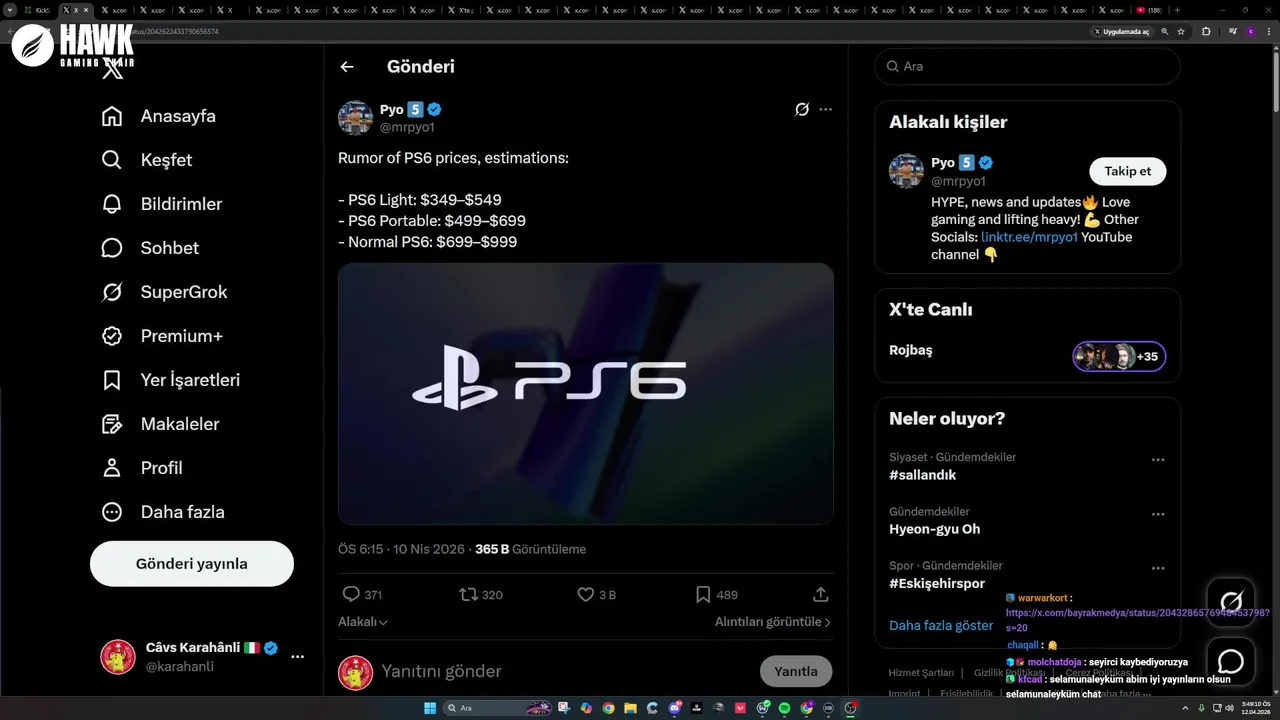
Task: Open Spotify from the taskbar
Action: click(x=785, y=708)
